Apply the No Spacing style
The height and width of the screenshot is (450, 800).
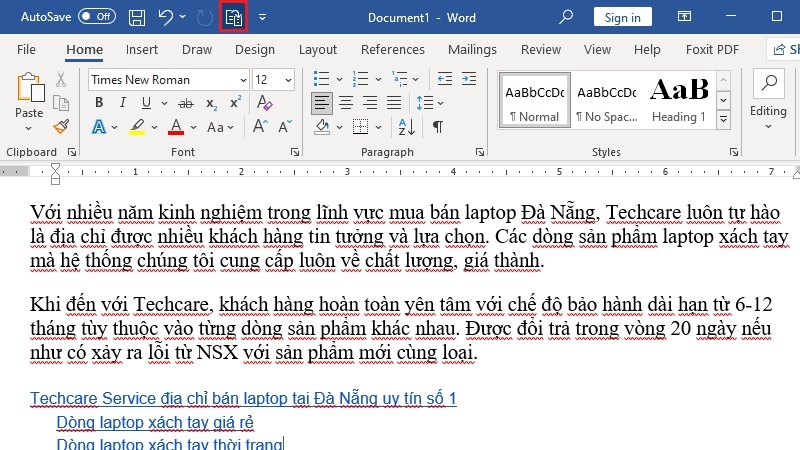607,100
